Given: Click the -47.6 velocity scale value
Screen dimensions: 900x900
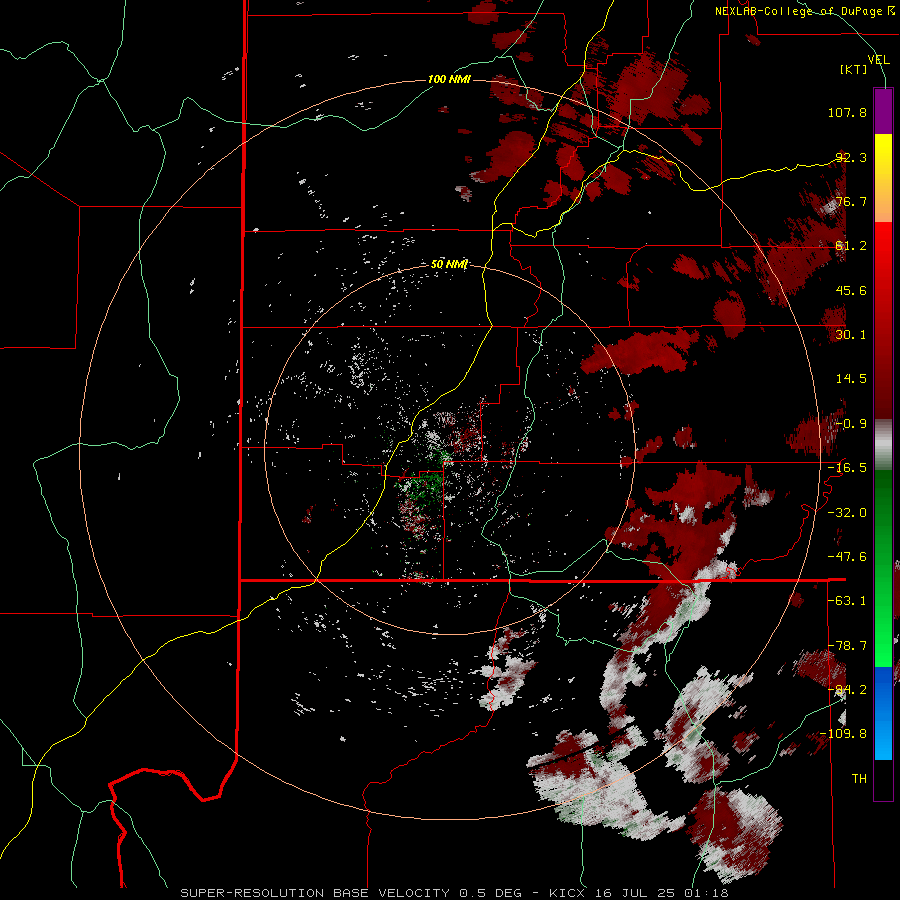Looking at the screenshot, I should [x=847, y=557].
